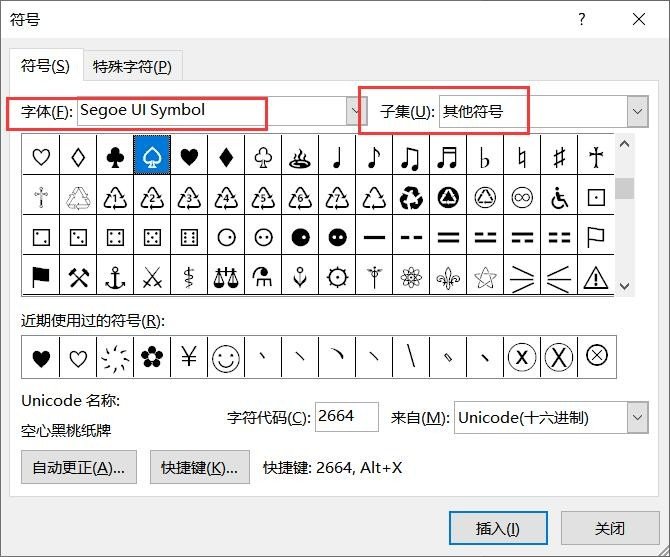Select the black flag symbol
670x557 pixels.
[41, 276]
